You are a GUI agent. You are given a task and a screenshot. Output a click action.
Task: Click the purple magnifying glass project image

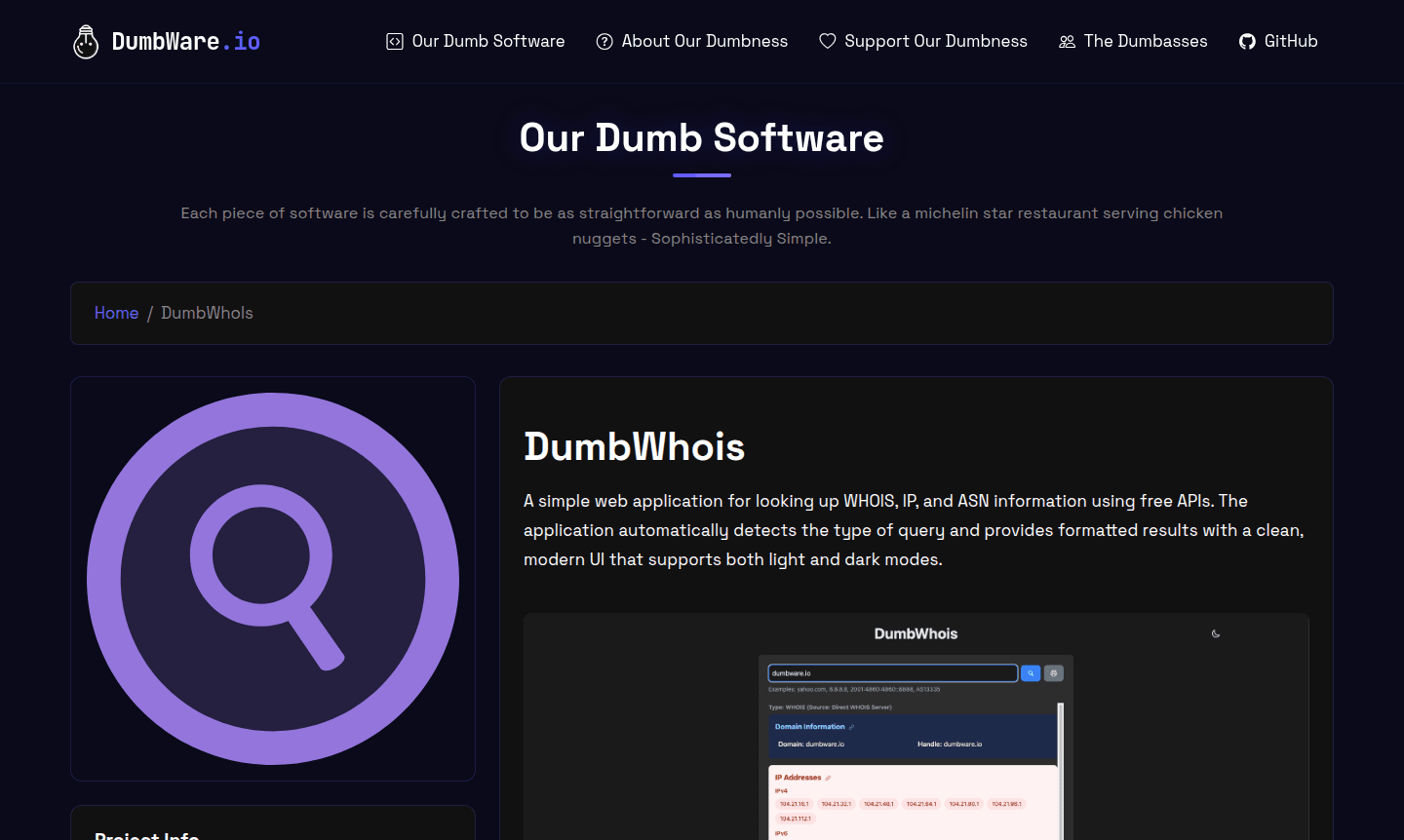(x=273, y=577)
